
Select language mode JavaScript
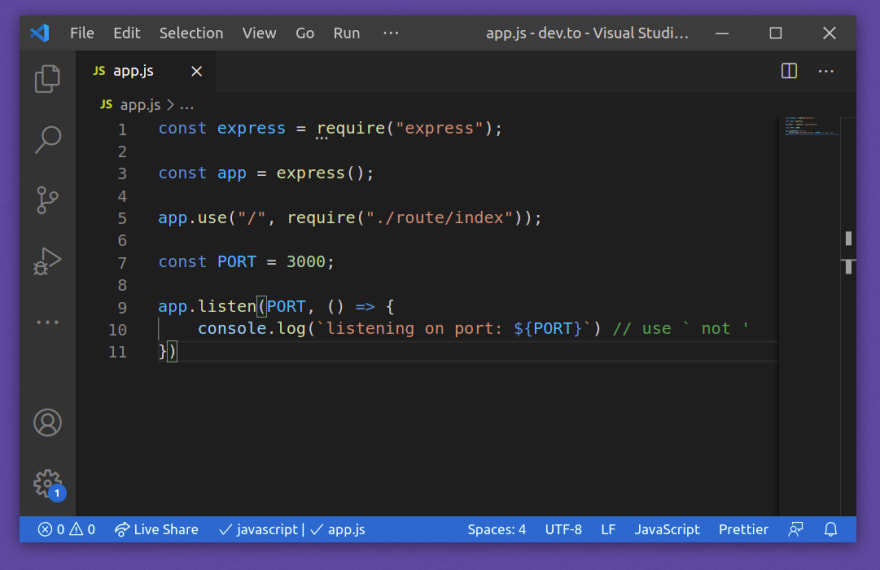(x=667, y=529)
